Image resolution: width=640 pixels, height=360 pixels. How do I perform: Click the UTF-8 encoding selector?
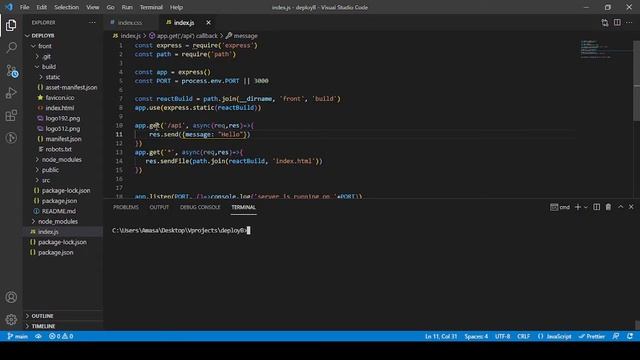pyautogui.click(x=502, y=336)
